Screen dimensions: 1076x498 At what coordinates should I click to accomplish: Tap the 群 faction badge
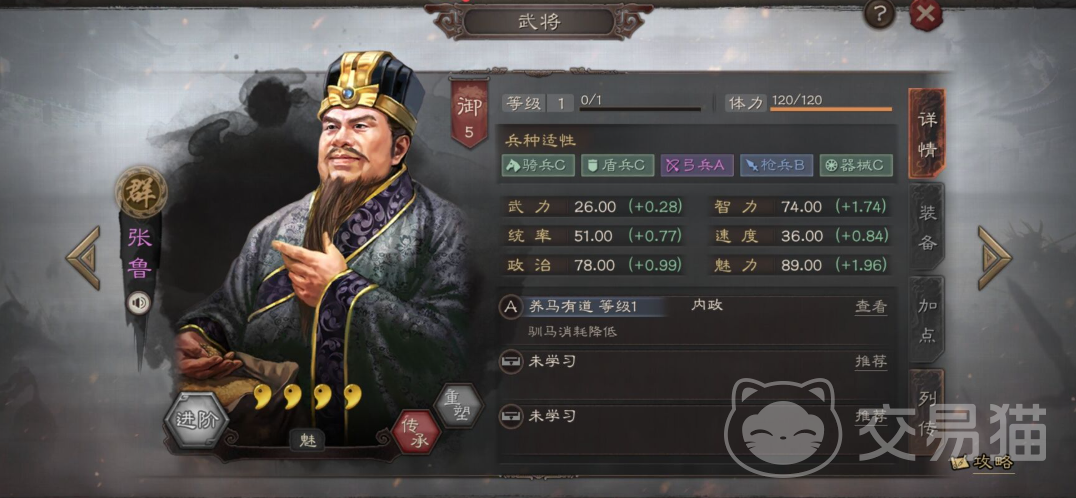(141, 191)
